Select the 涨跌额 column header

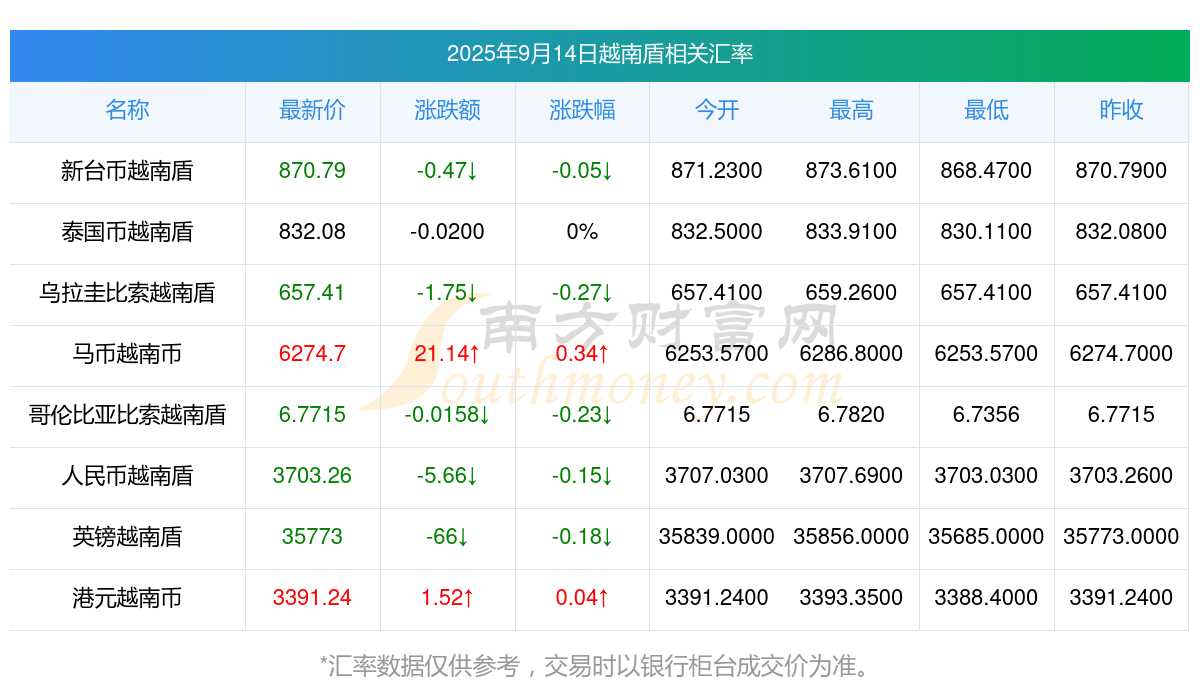[447, 110]
